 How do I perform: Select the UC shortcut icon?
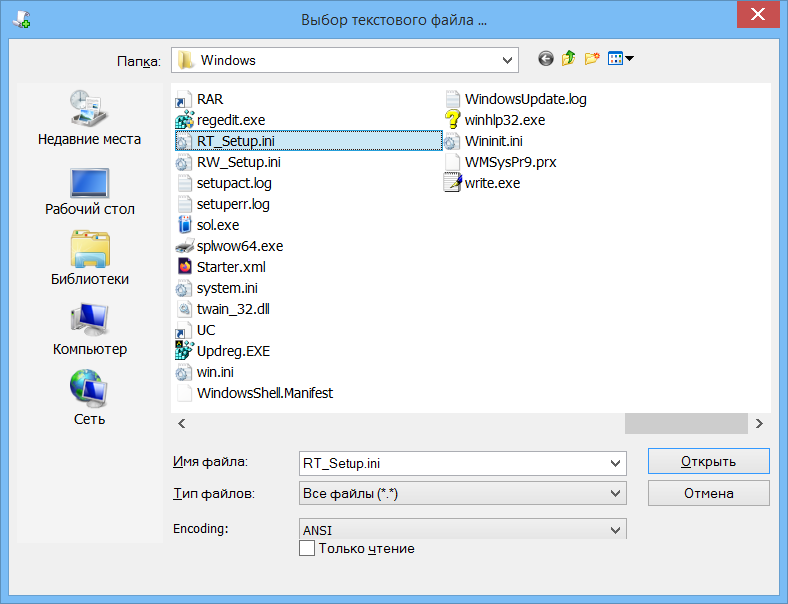coord(183,330)
